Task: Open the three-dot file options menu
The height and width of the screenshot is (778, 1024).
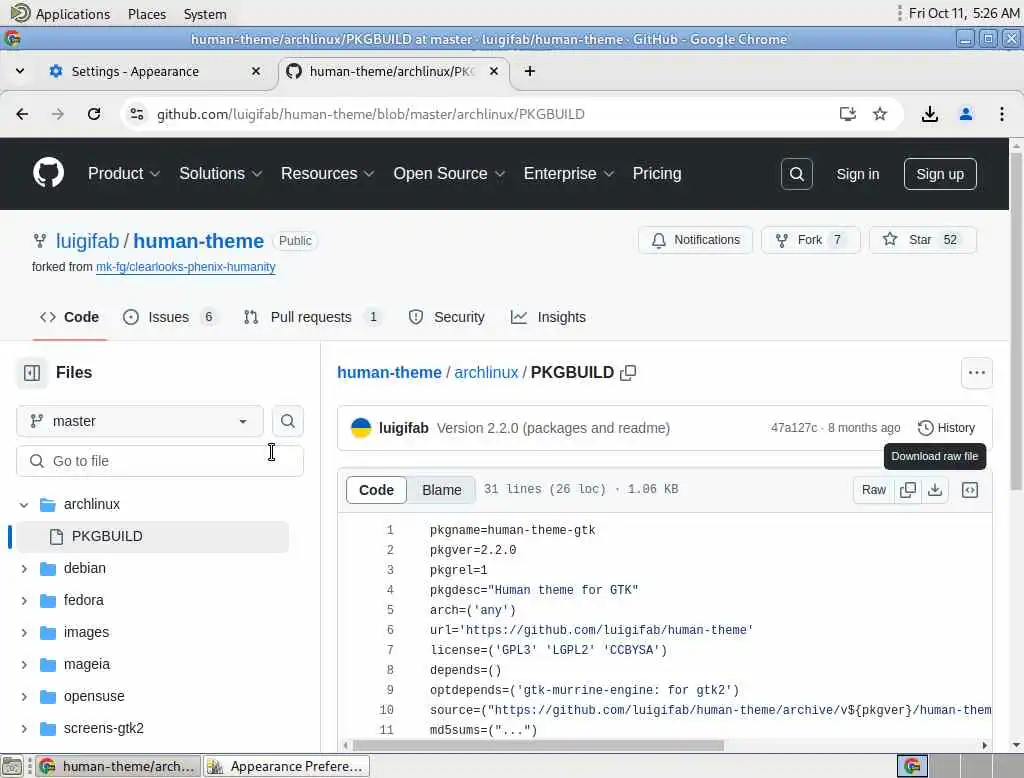Action: (976, 372)
